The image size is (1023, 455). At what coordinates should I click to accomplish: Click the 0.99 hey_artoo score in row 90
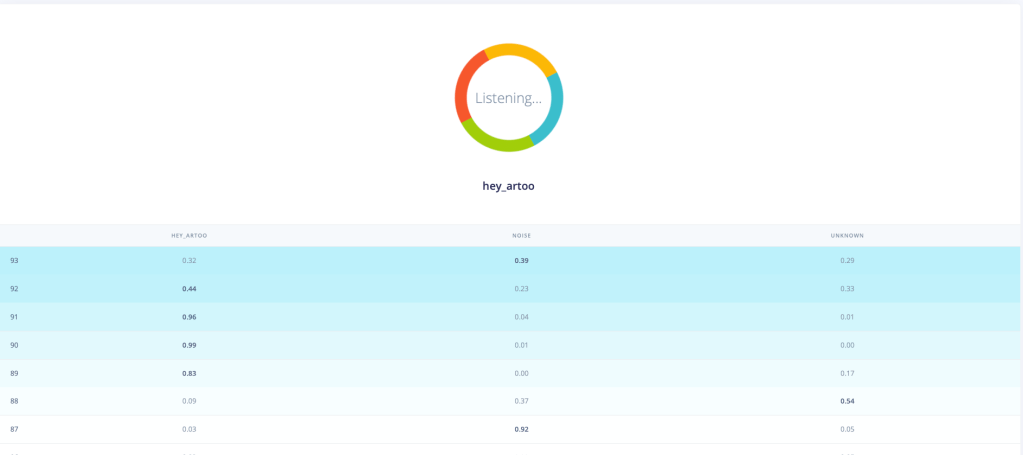click(x=189, y=345)
